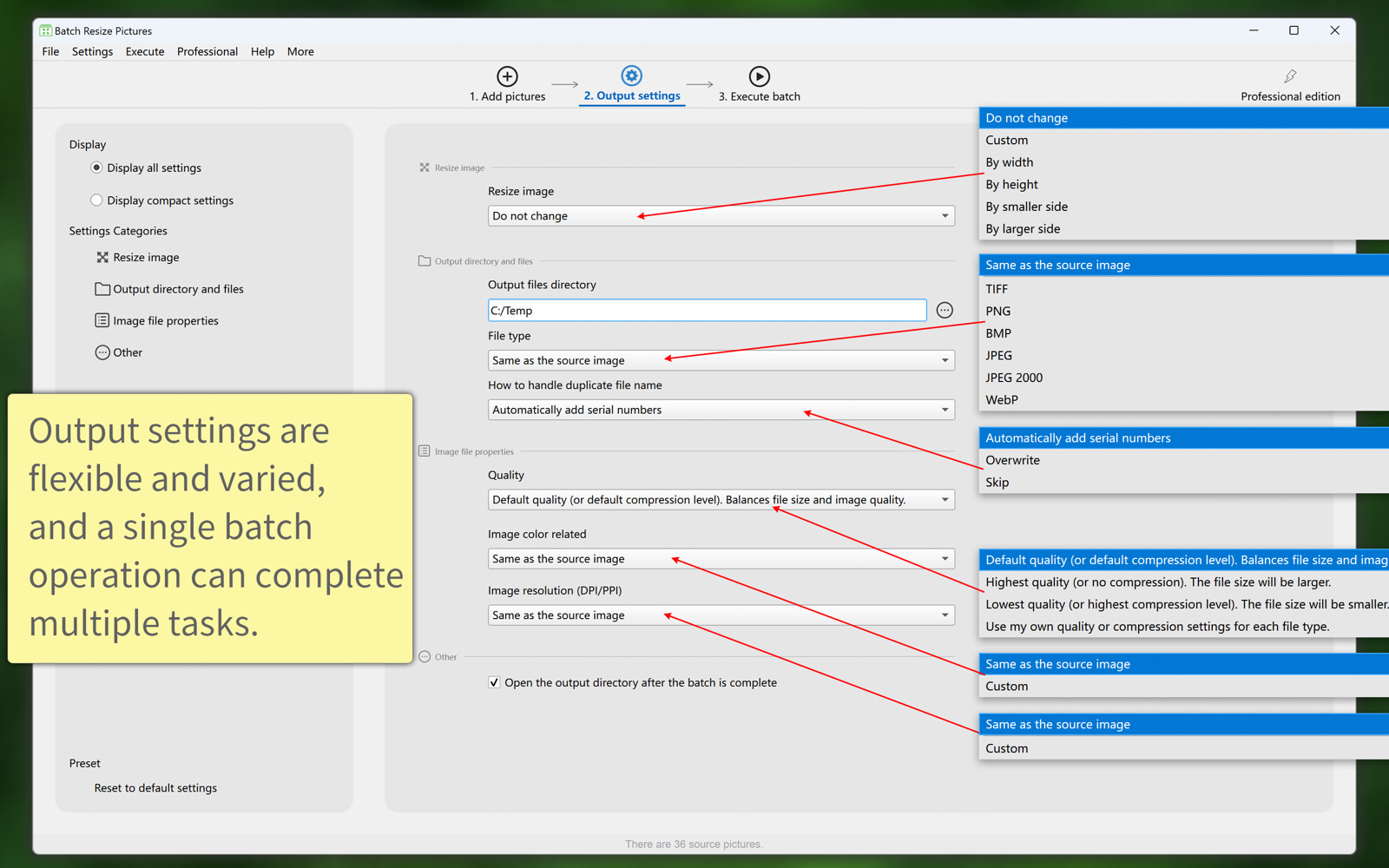This screenshot has height=868, width=1389.
Task: Select Overwrite duplicate handling option
Action: 1184,460
